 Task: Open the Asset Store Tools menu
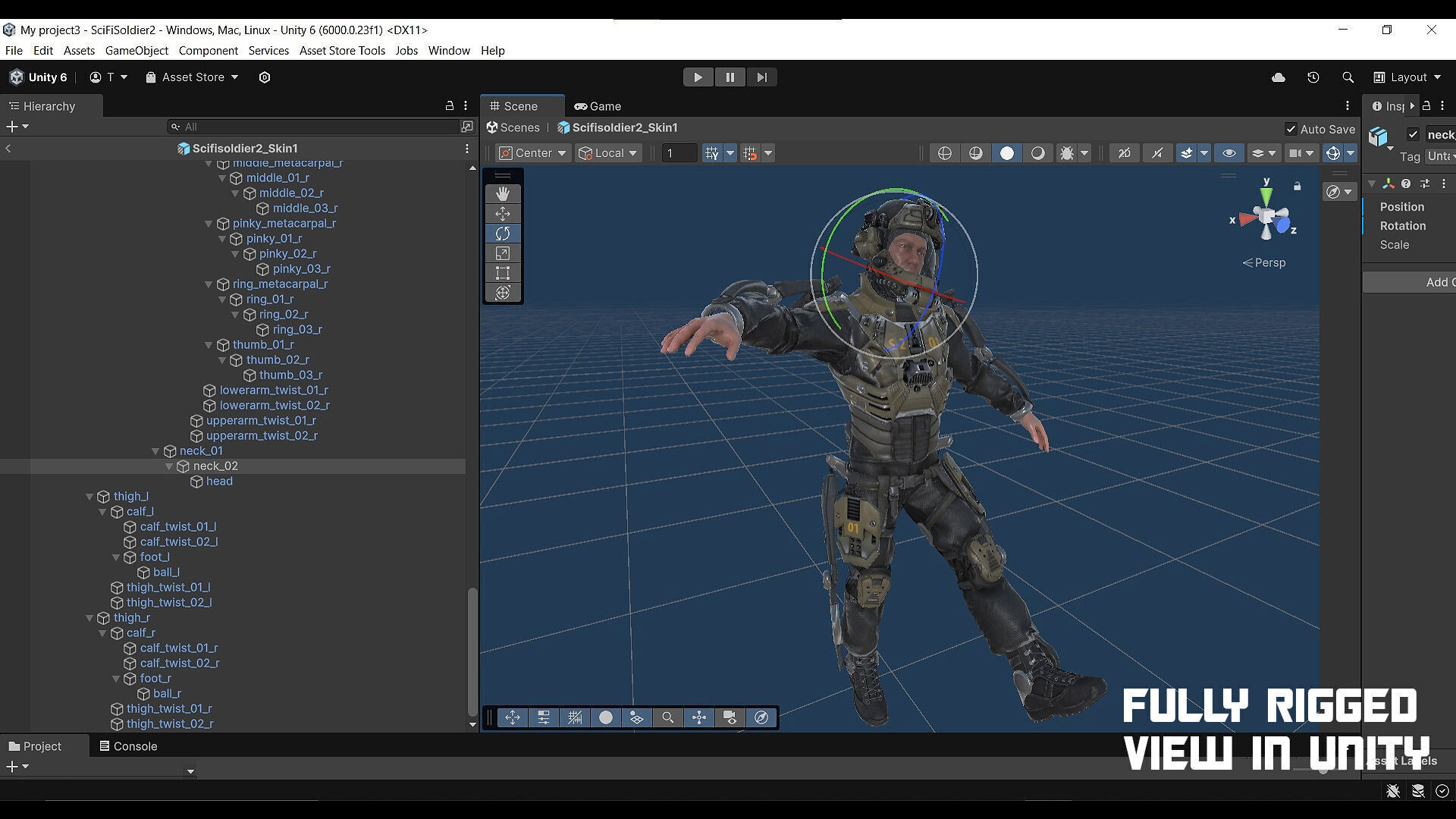[x=342, y=51]
